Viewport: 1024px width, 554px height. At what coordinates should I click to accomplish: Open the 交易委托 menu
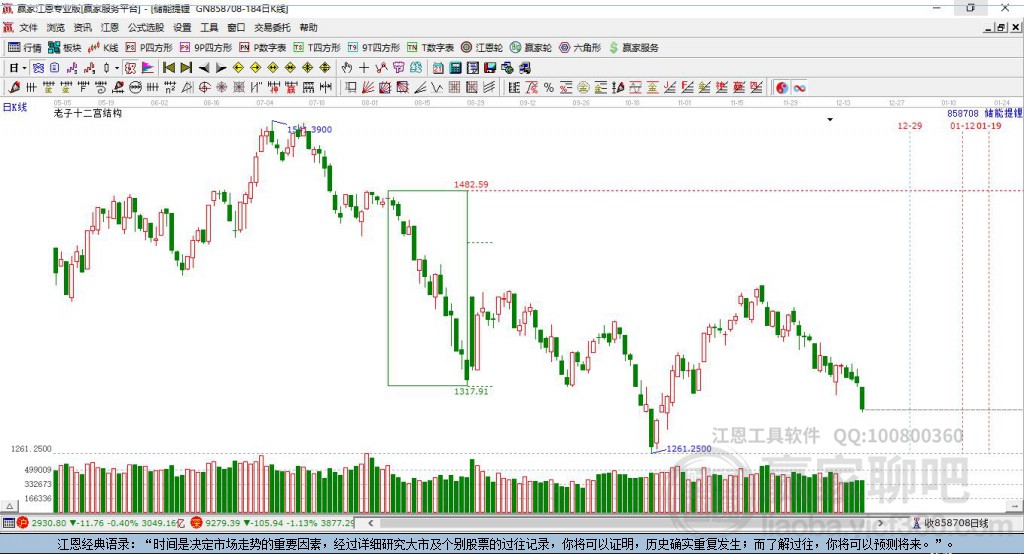tap(272, 27)
